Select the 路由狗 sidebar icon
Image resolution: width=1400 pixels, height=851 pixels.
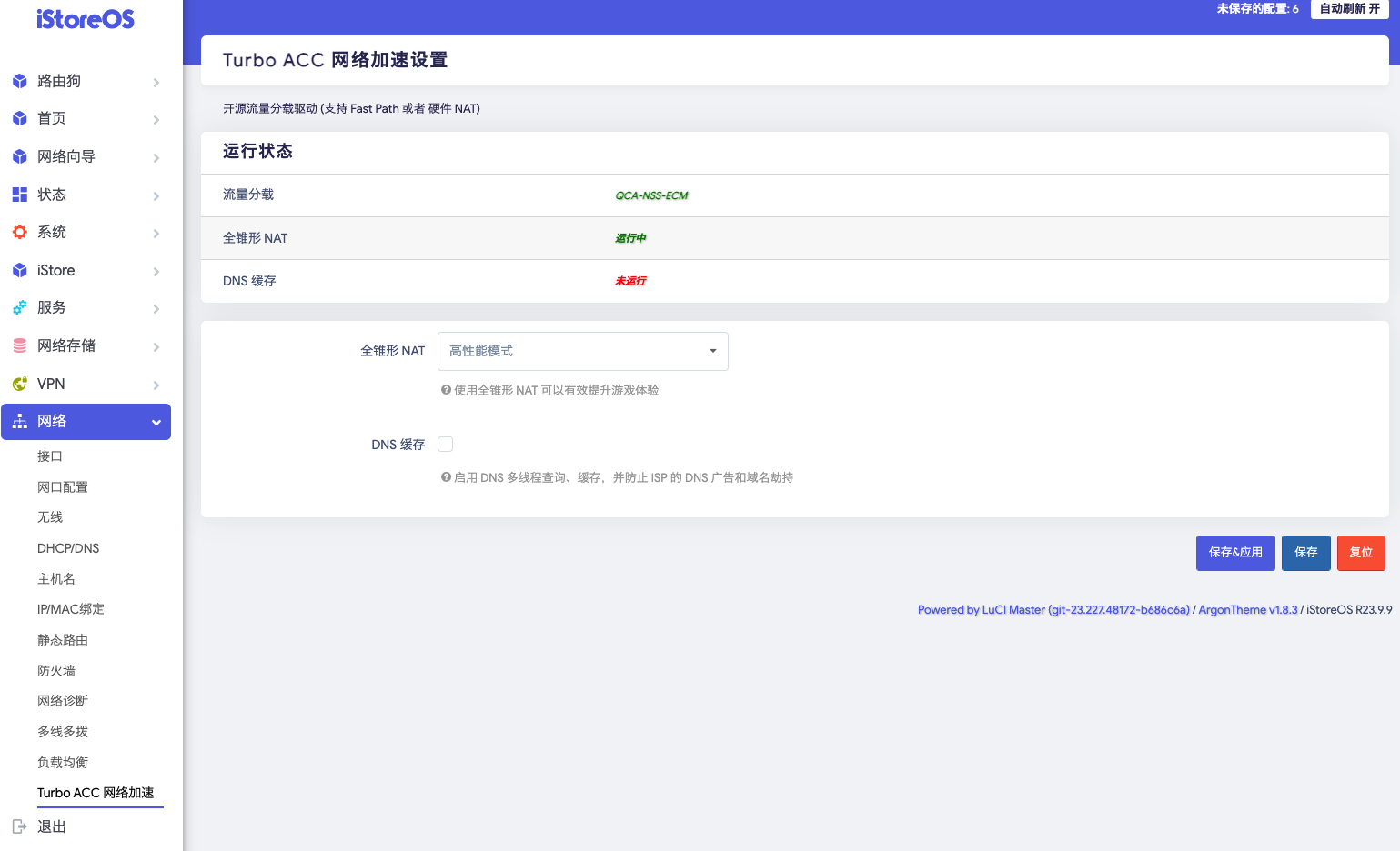coord(20,81)
